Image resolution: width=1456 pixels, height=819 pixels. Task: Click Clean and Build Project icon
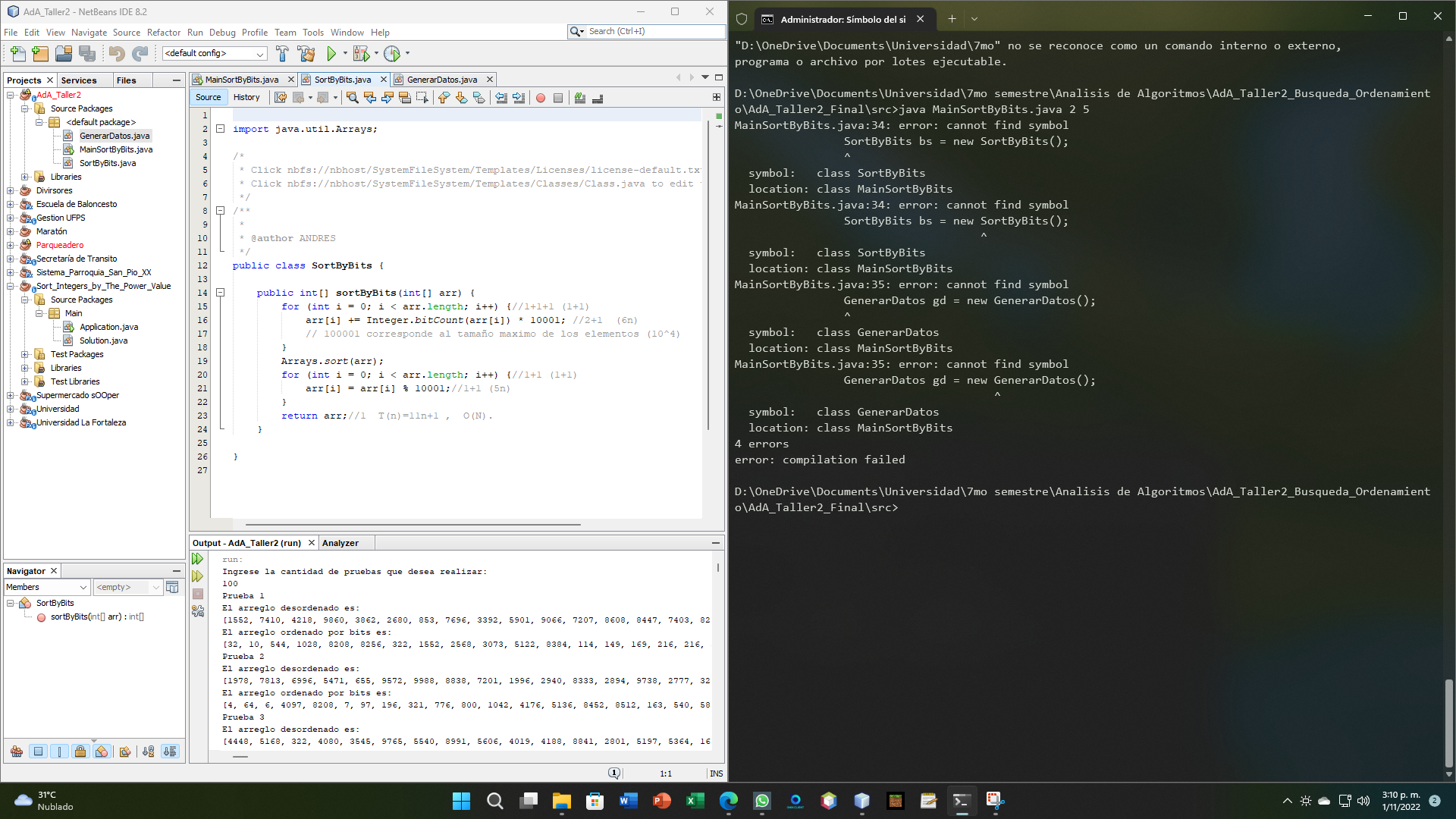306,54
